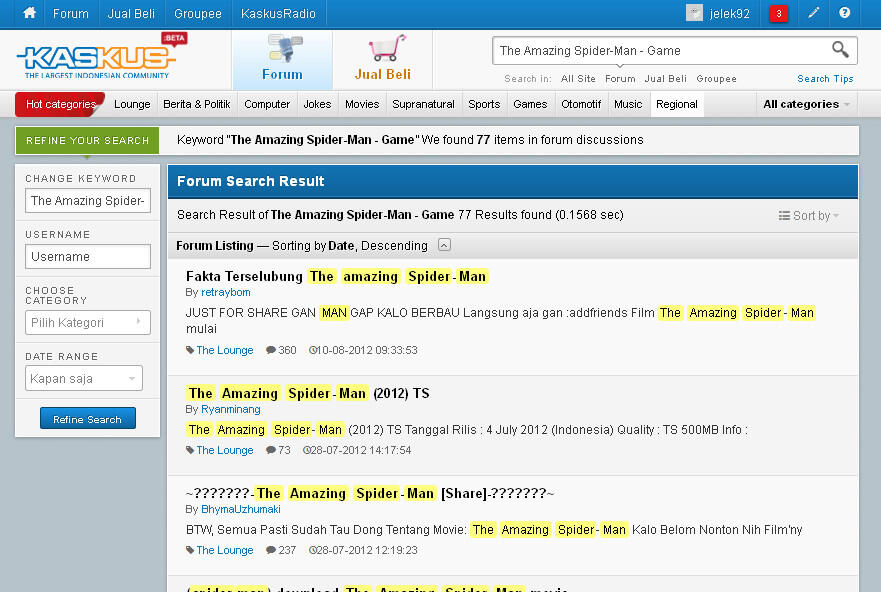
Task: Click the comment icon beside 73 replies
Action: [x=271, y=450]
